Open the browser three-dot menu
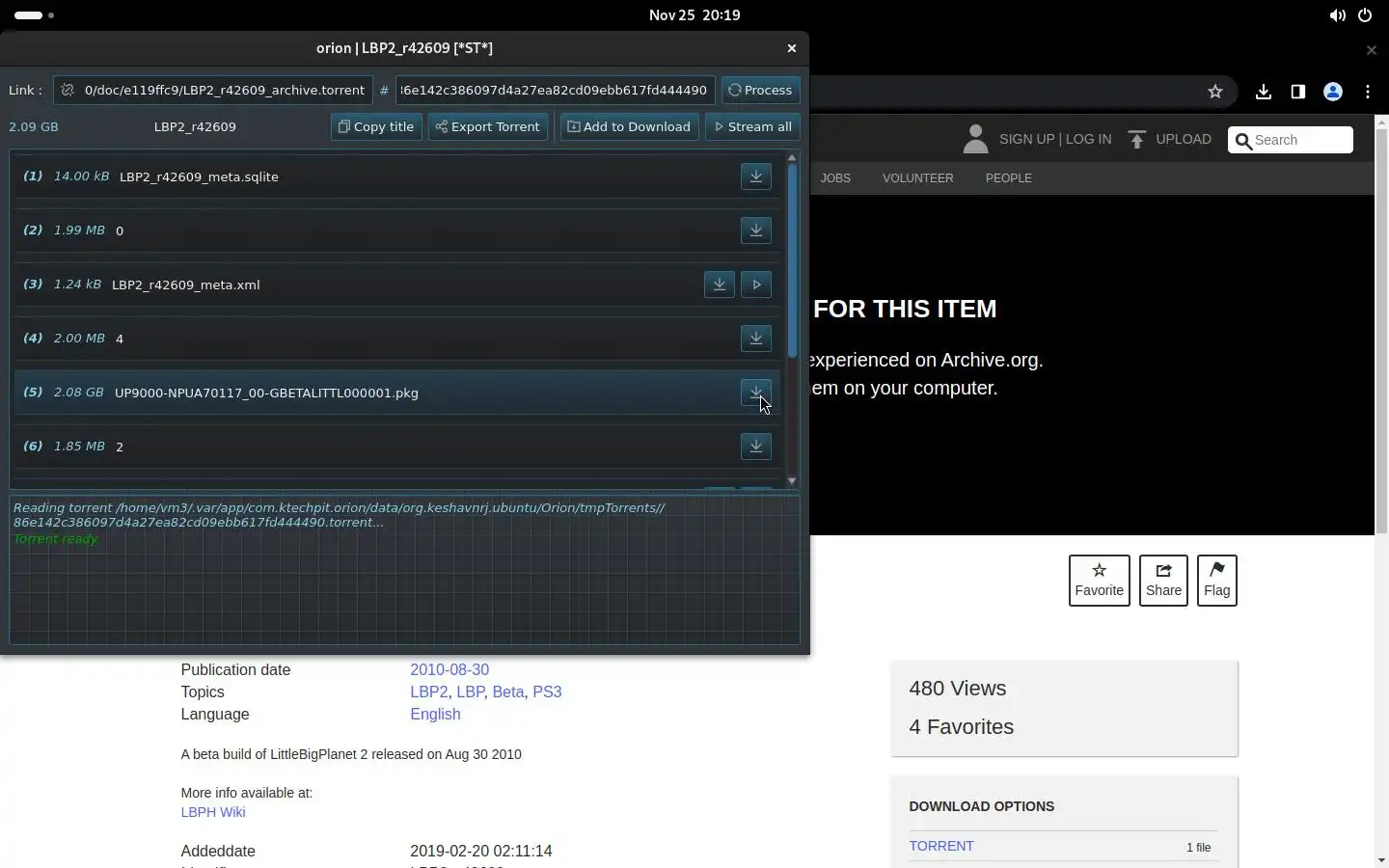The image size is (1389, 868). (1368, 92)
